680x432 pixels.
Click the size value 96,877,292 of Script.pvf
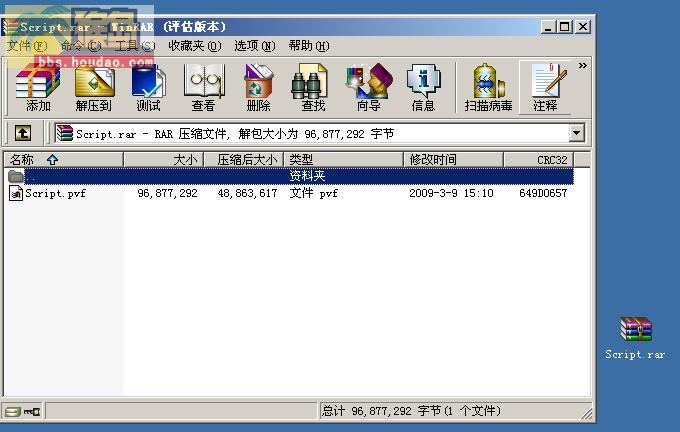pyautogui.click(x=167, y=193)
